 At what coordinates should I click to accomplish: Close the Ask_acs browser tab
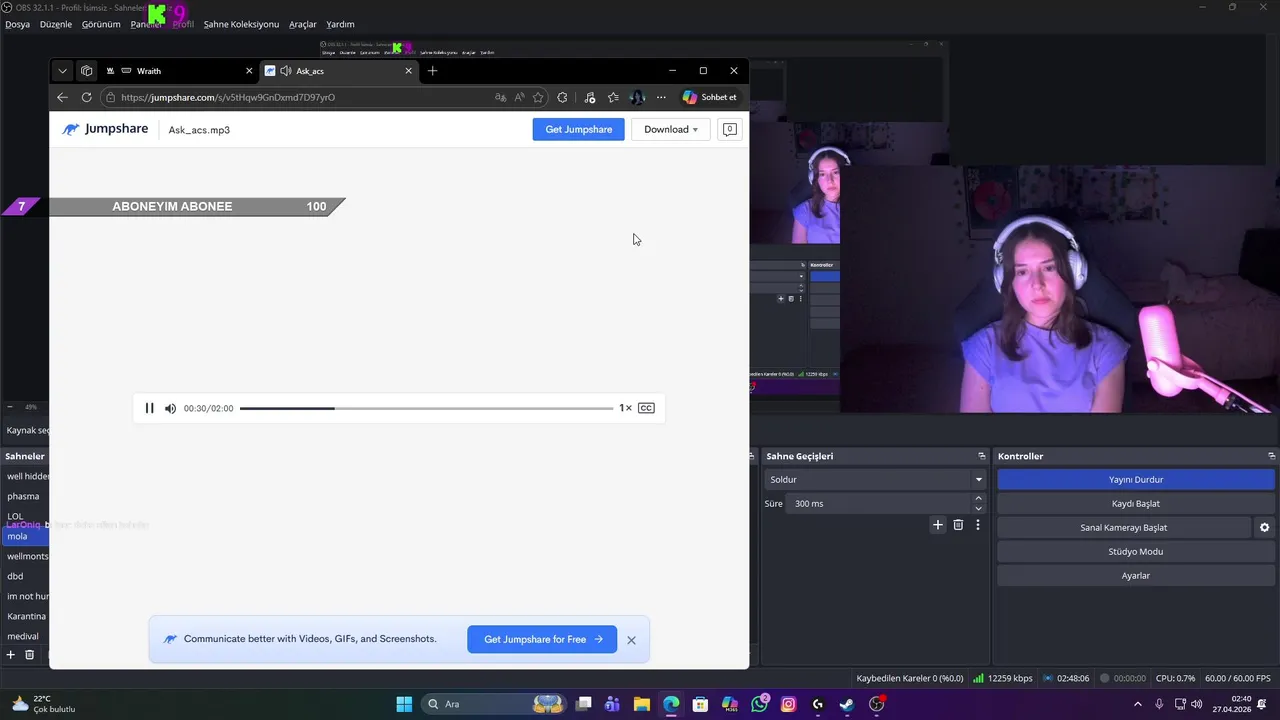coord(408,71)
